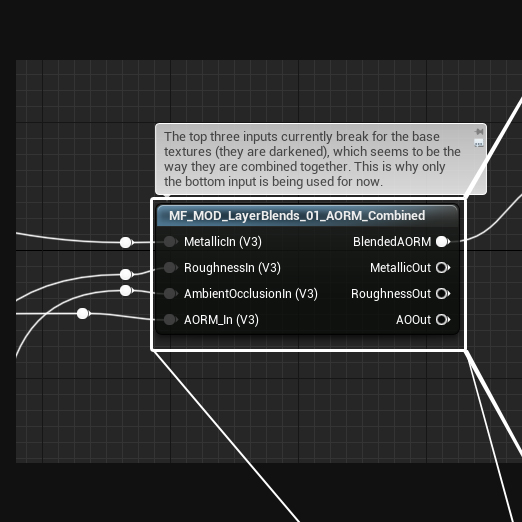Screen dimensions: 522x522
Task: Click the RoughnessOut output pin
Action: tap(443, 294)
